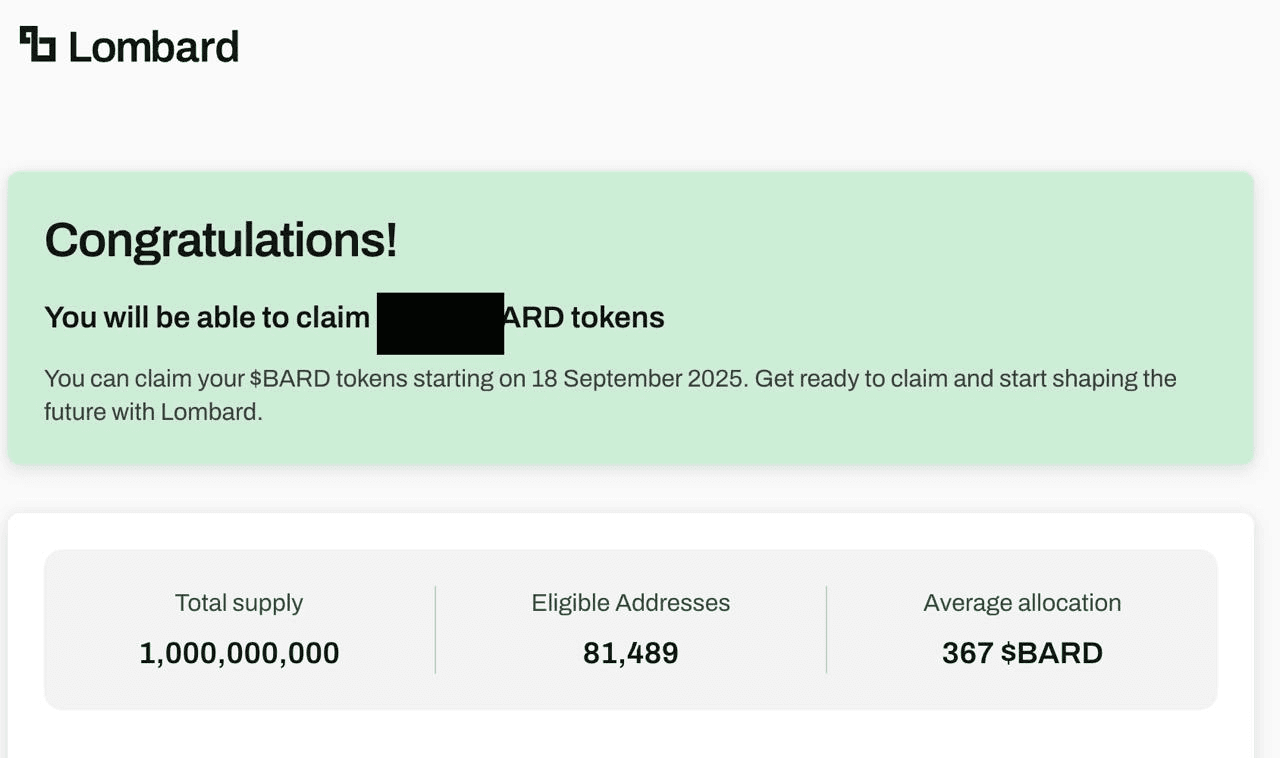Click the Lombard logo icon

(38, 44)
